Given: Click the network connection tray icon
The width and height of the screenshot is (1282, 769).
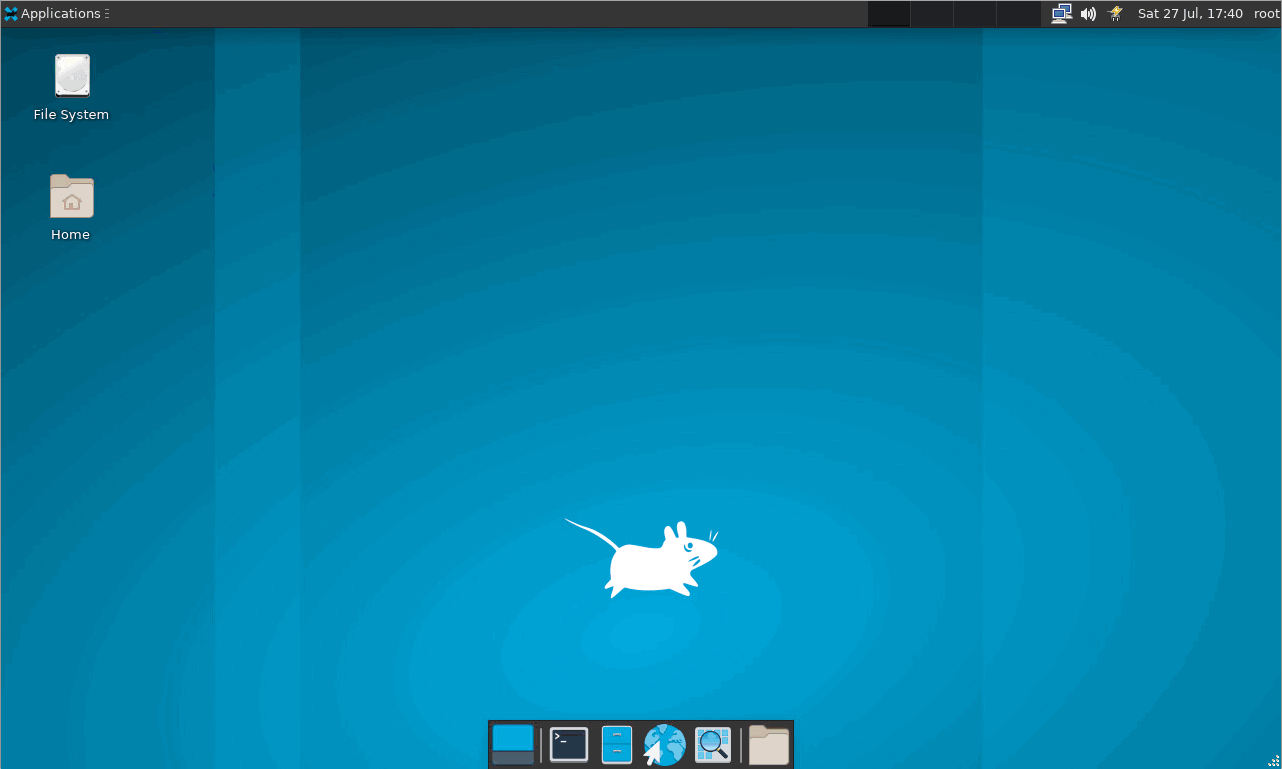Looking at the screenshot, I should [x=1062, y=14].
